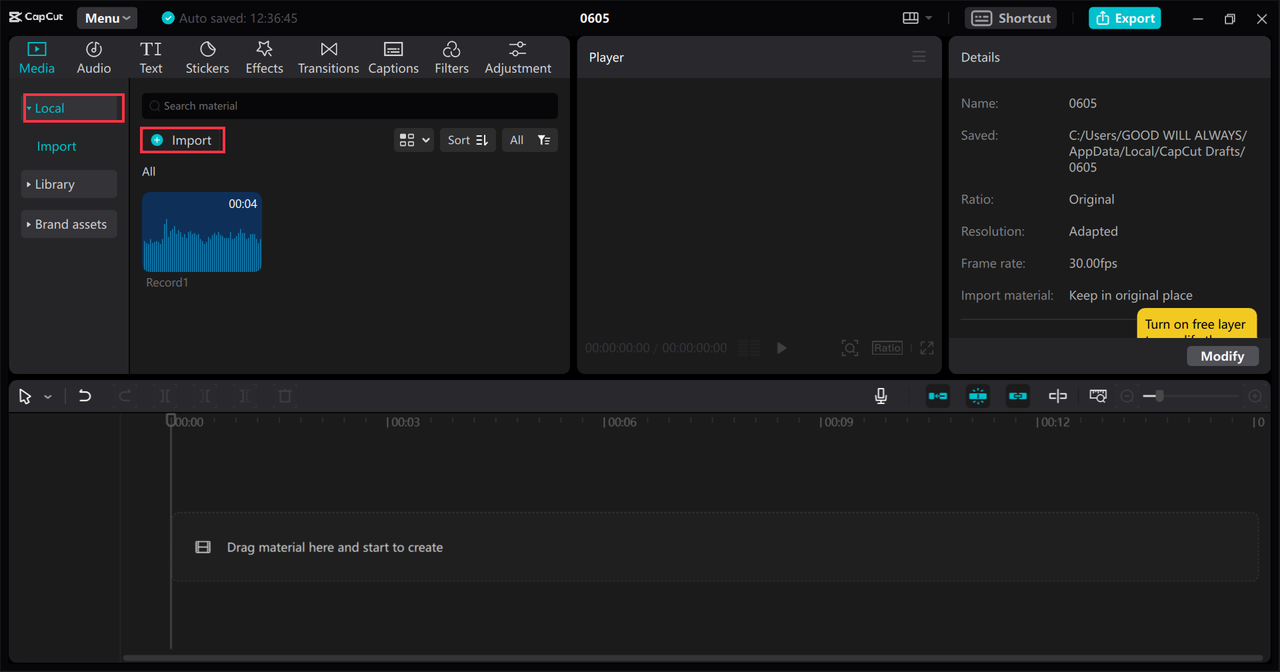Click the timeline cover settings icon

(x=1098, y=396)
